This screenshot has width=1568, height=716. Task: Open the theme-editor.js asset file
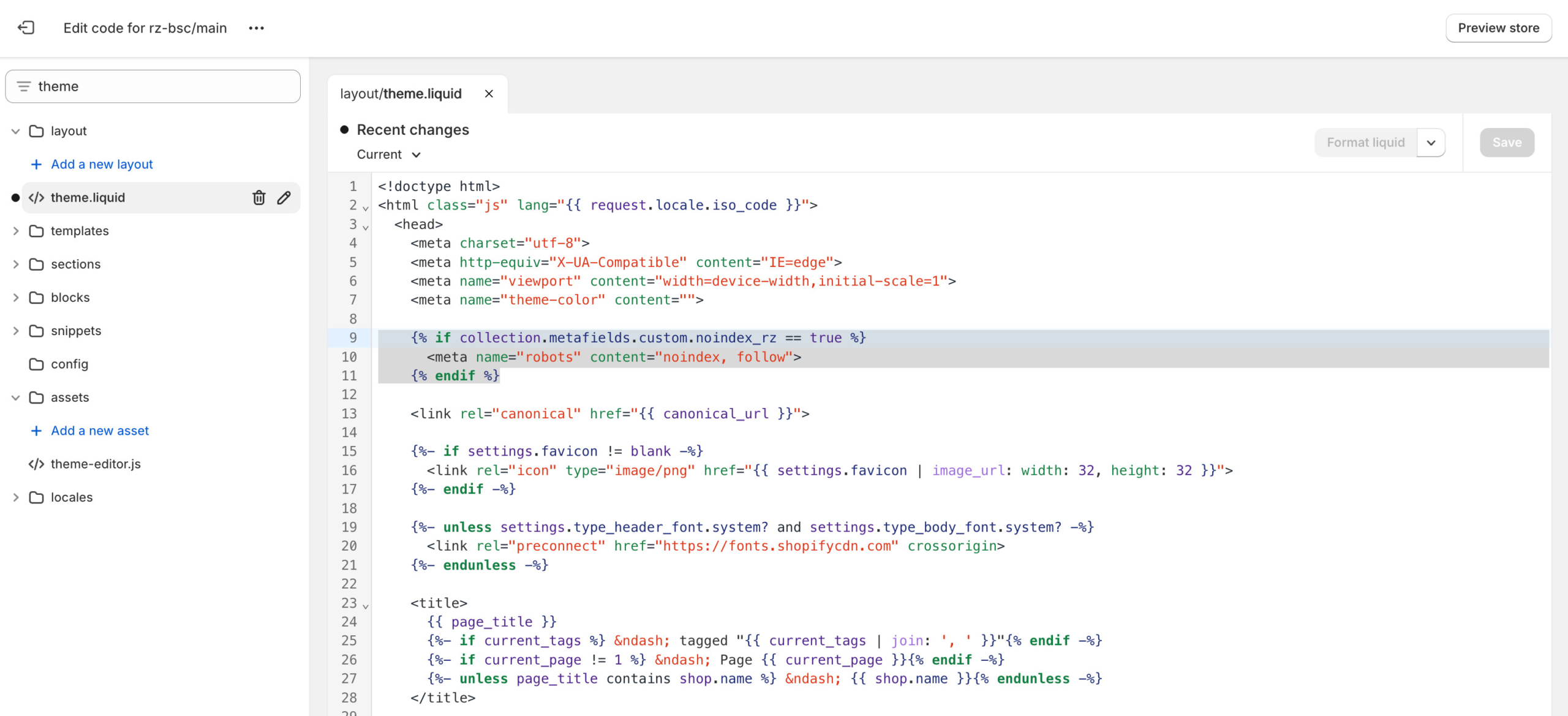pyautogui.click(x=96, y=464)
